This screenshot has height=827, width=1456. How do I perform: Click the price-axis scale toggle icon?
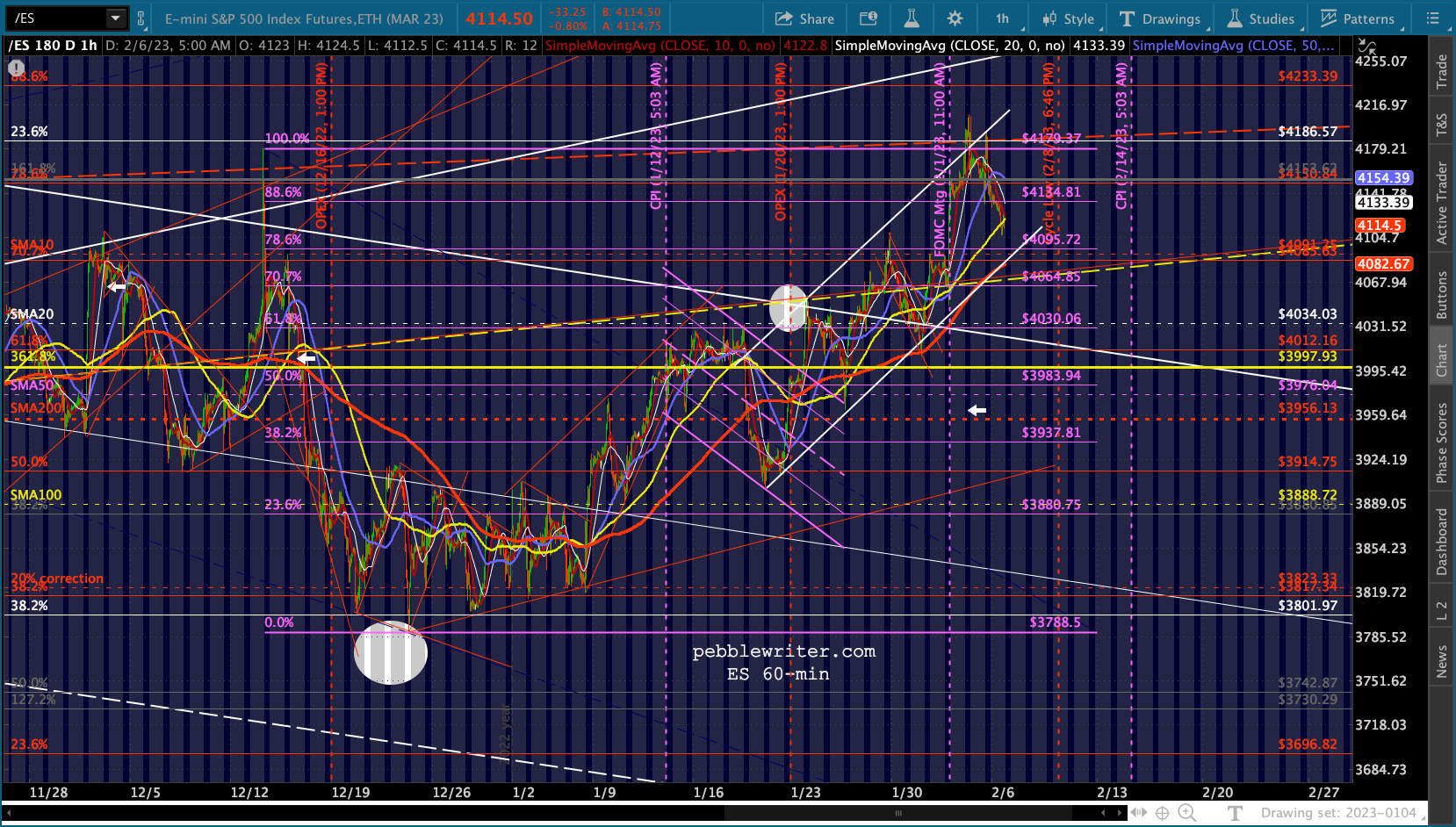[x=1366, y=46]
